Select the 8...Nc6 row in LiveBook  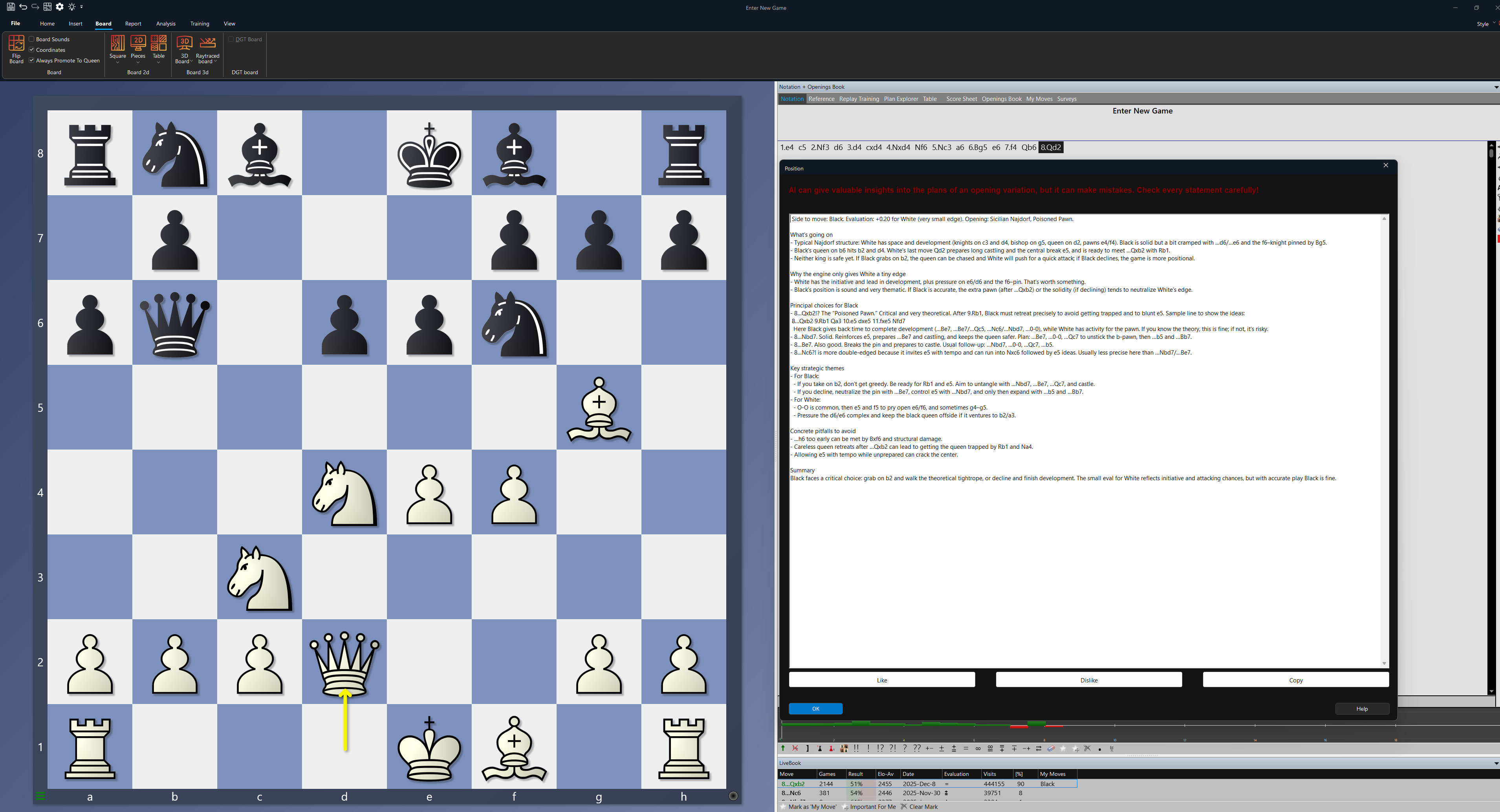point(927,793)
